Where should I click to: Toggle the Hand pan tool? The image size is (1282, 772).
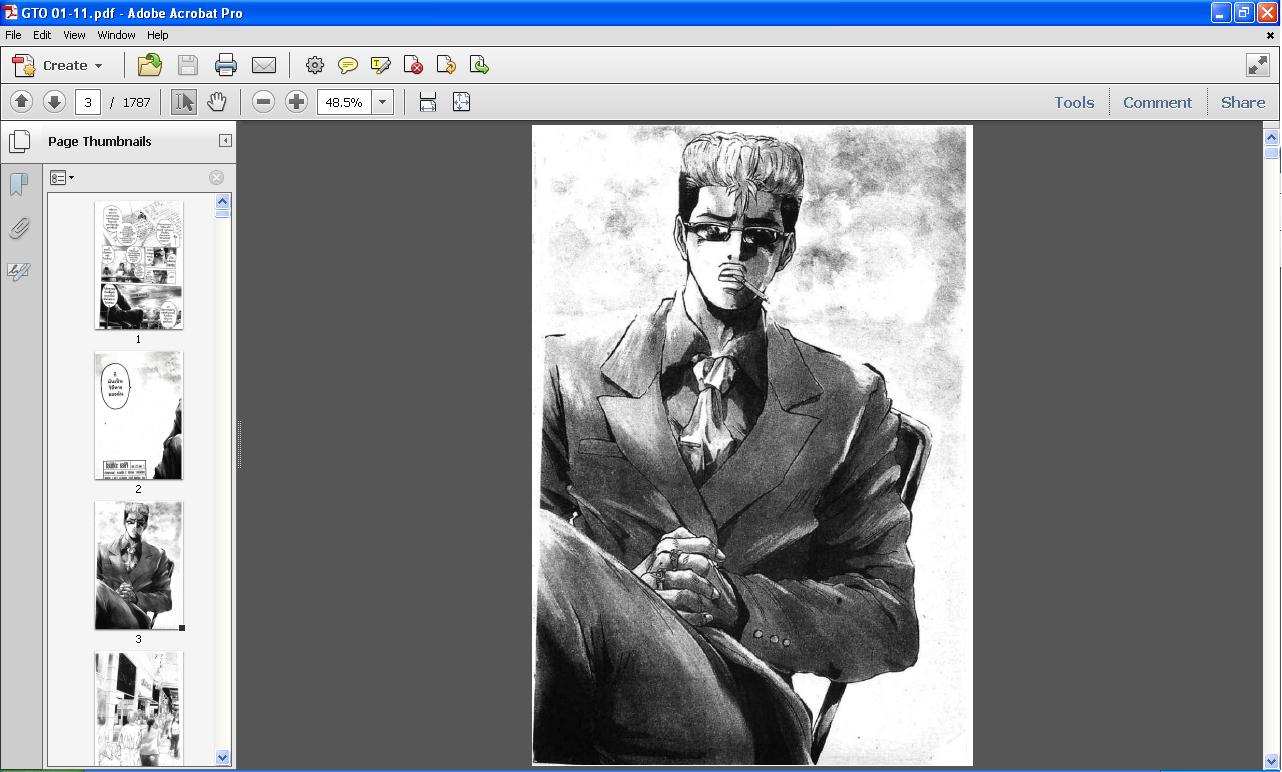217,102
